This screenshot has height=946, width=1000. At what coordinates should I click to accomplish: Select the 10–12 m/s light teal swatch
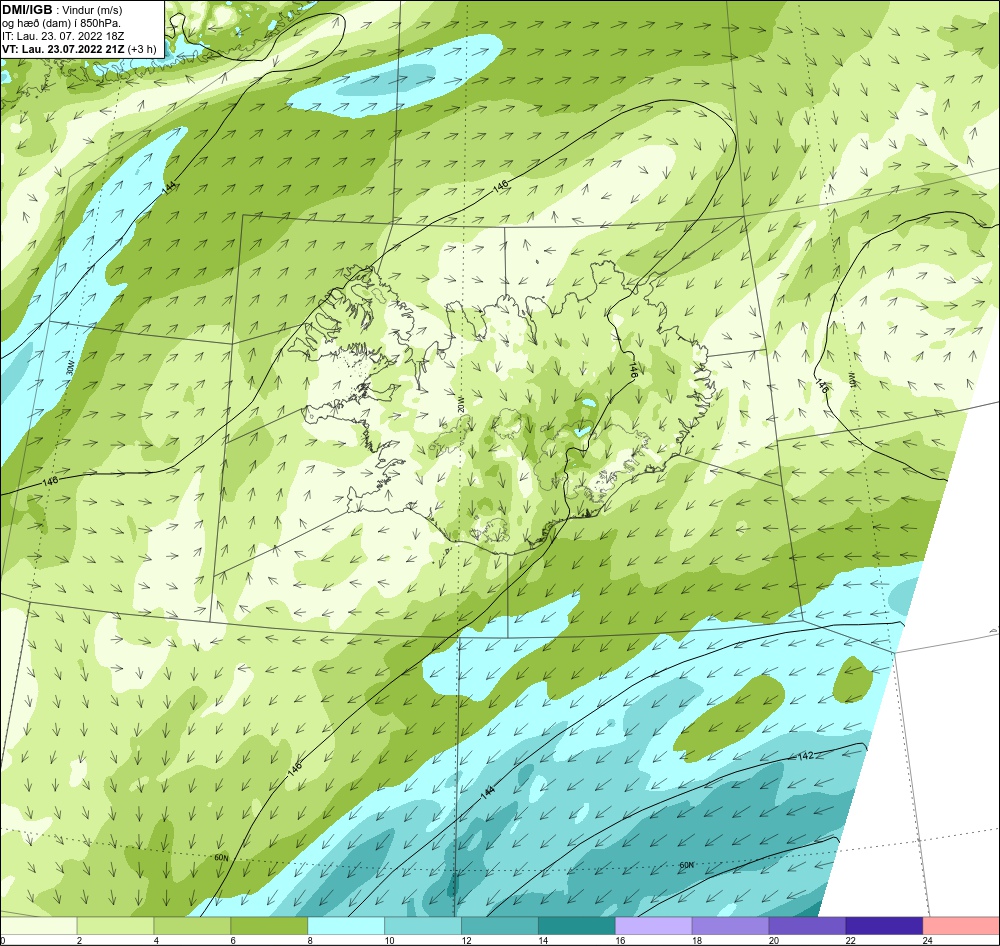click(x=423, y=926)
